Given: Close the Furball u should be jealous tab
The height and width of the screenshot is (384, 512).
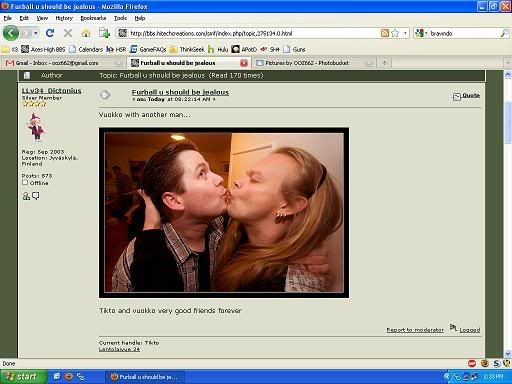Looking at the screenshot, I should coord(244,63).
